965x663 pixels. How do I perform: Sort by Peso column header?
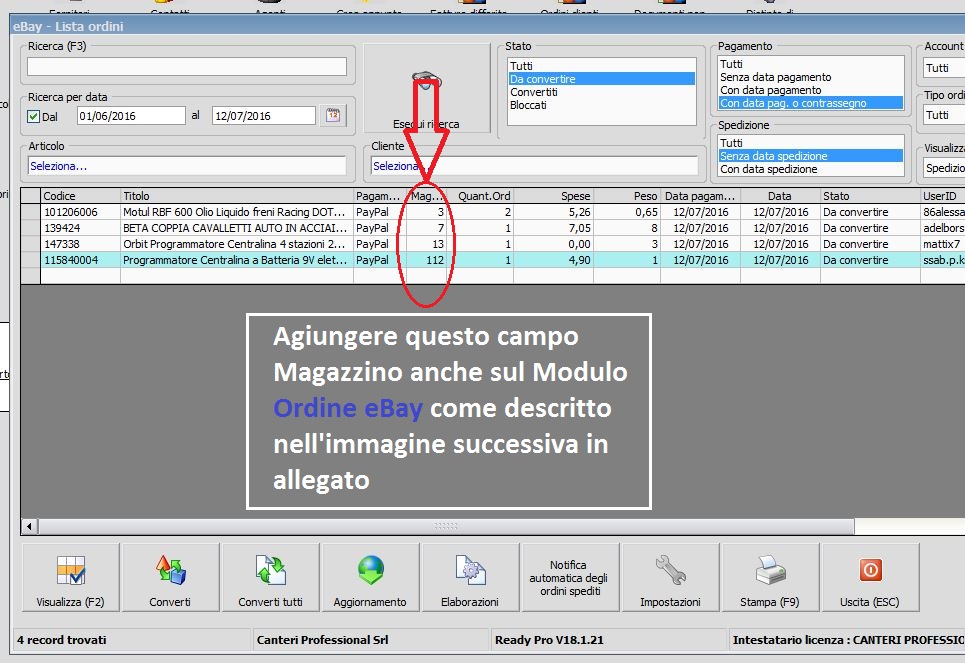(627, 196)
